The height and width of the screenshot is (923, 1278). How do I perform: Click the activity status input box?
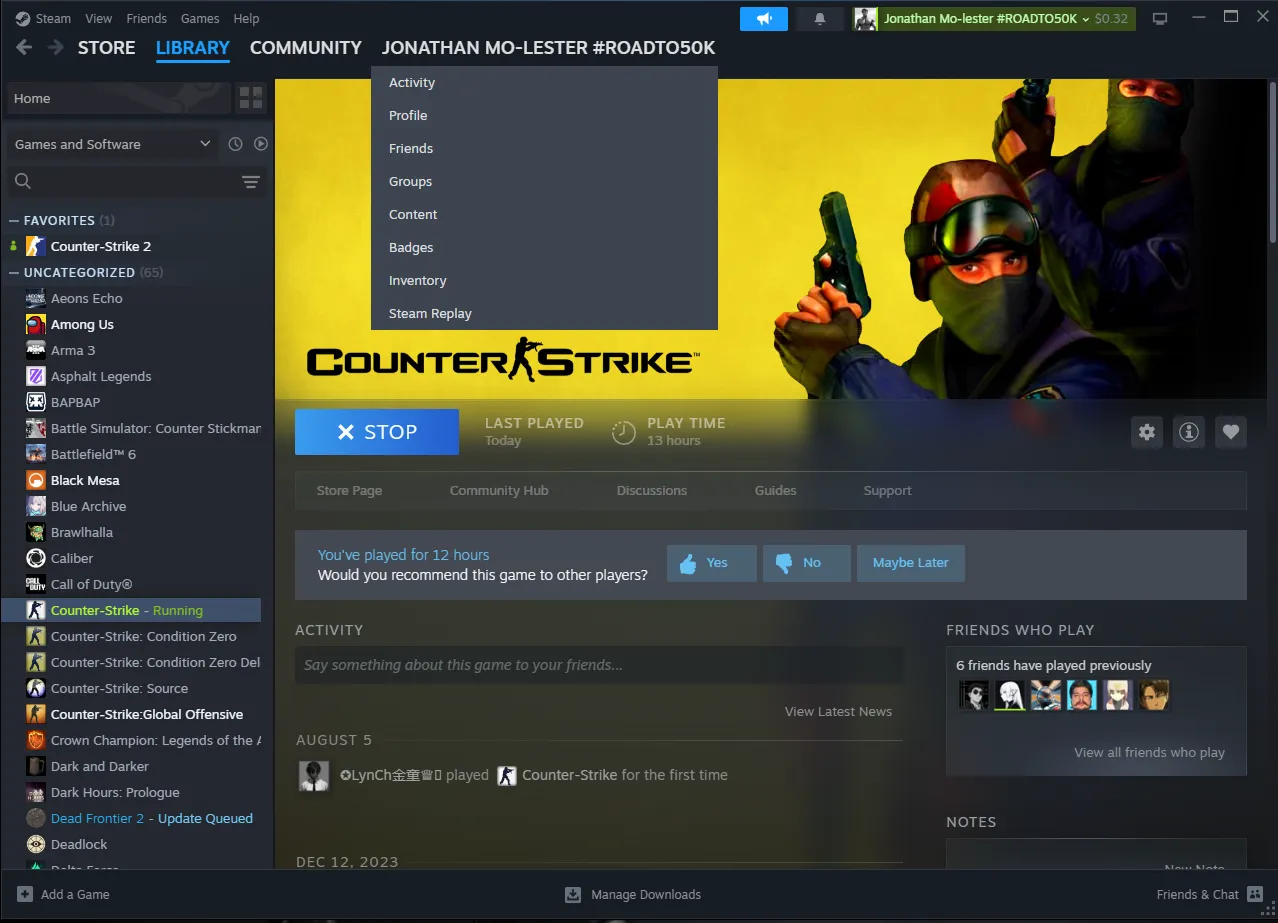point(599,665)
